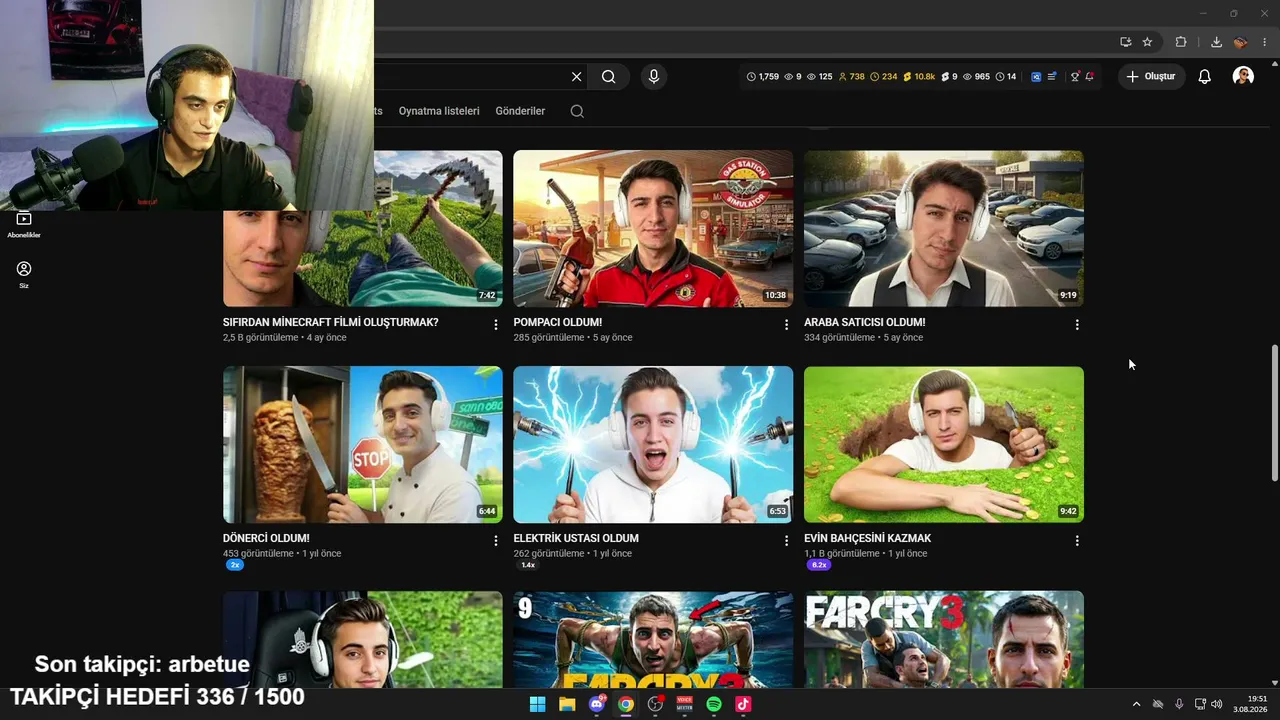Open the video titled EVİN BAHÇESİNİ KAZMAK
The height and width of the screenshot is (720, 1280).
(868, 539)
